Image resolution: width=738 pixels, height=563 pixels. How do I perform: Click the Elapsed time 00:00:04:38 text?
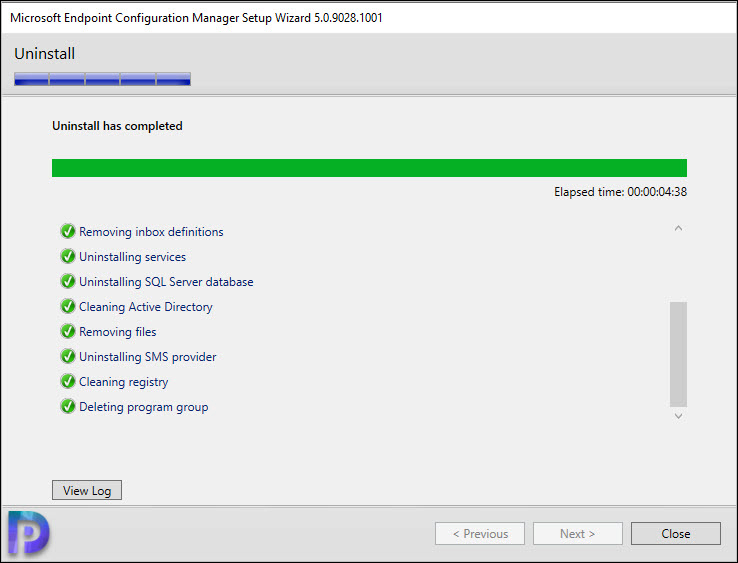620,192
